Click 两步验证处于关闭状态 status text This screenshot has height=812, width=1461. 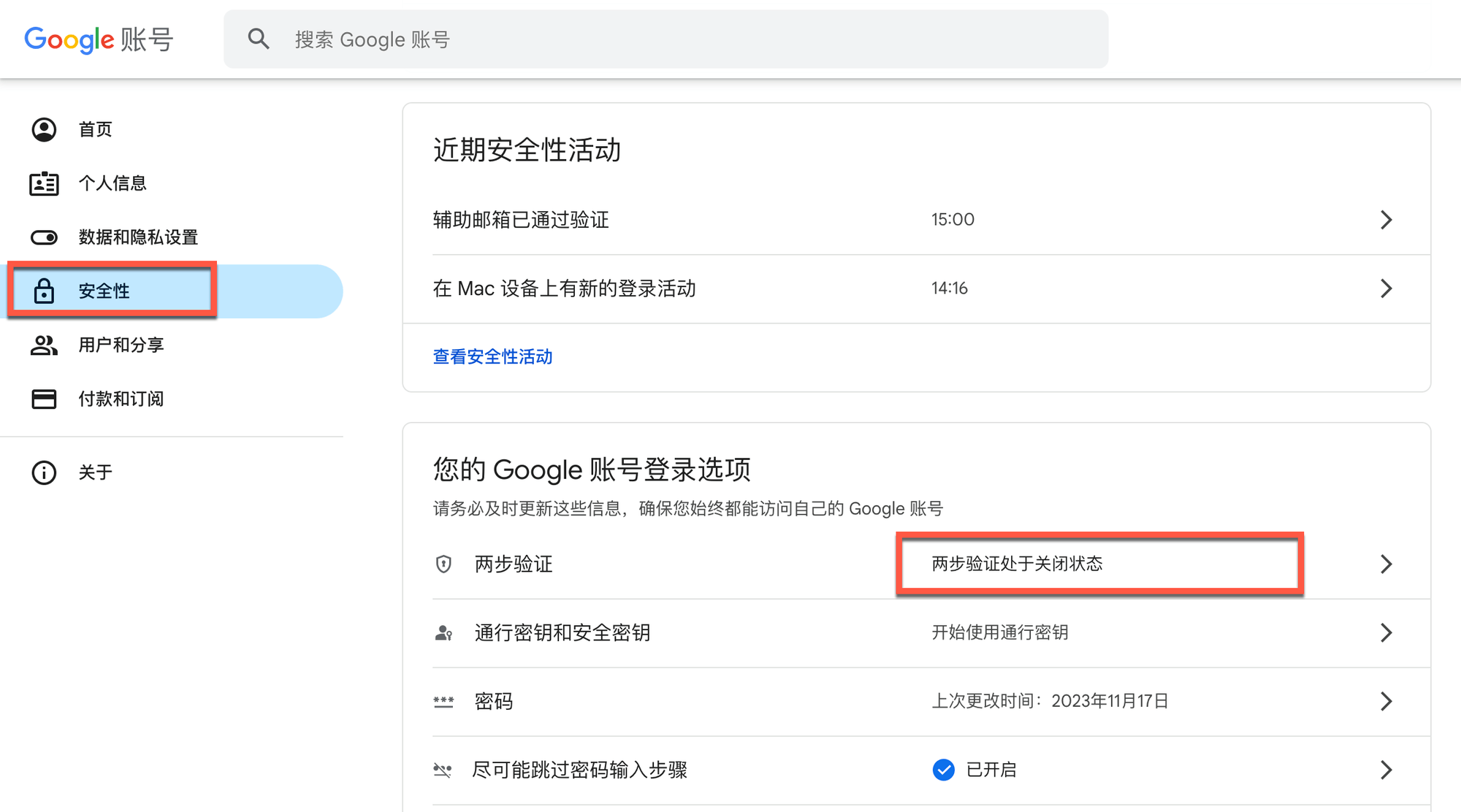tap(1017, 564)
